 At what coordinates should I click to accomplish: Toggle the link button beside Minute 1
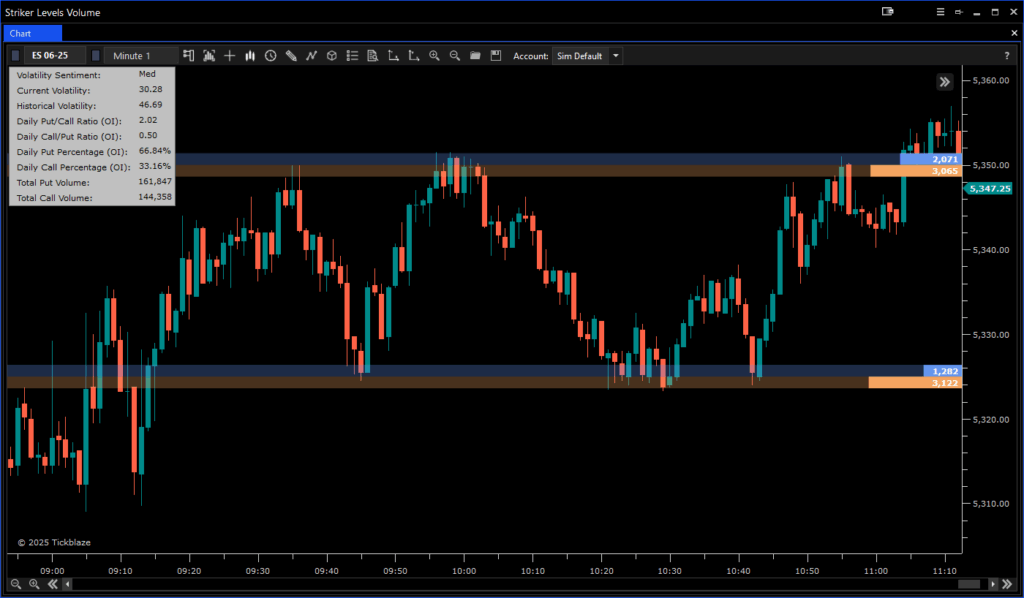tap(96, 56)
